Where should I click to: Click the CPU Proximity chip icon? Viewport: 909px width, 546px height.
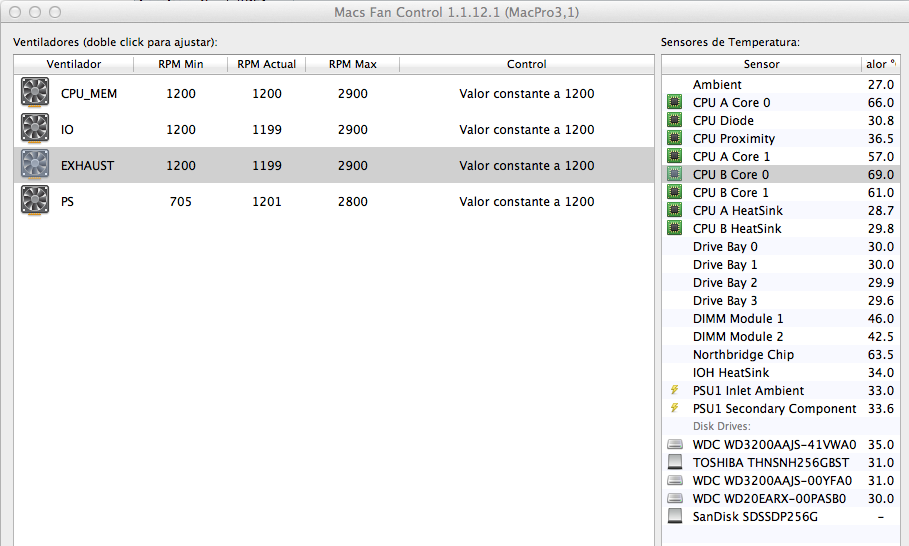[x=674, y=138]
